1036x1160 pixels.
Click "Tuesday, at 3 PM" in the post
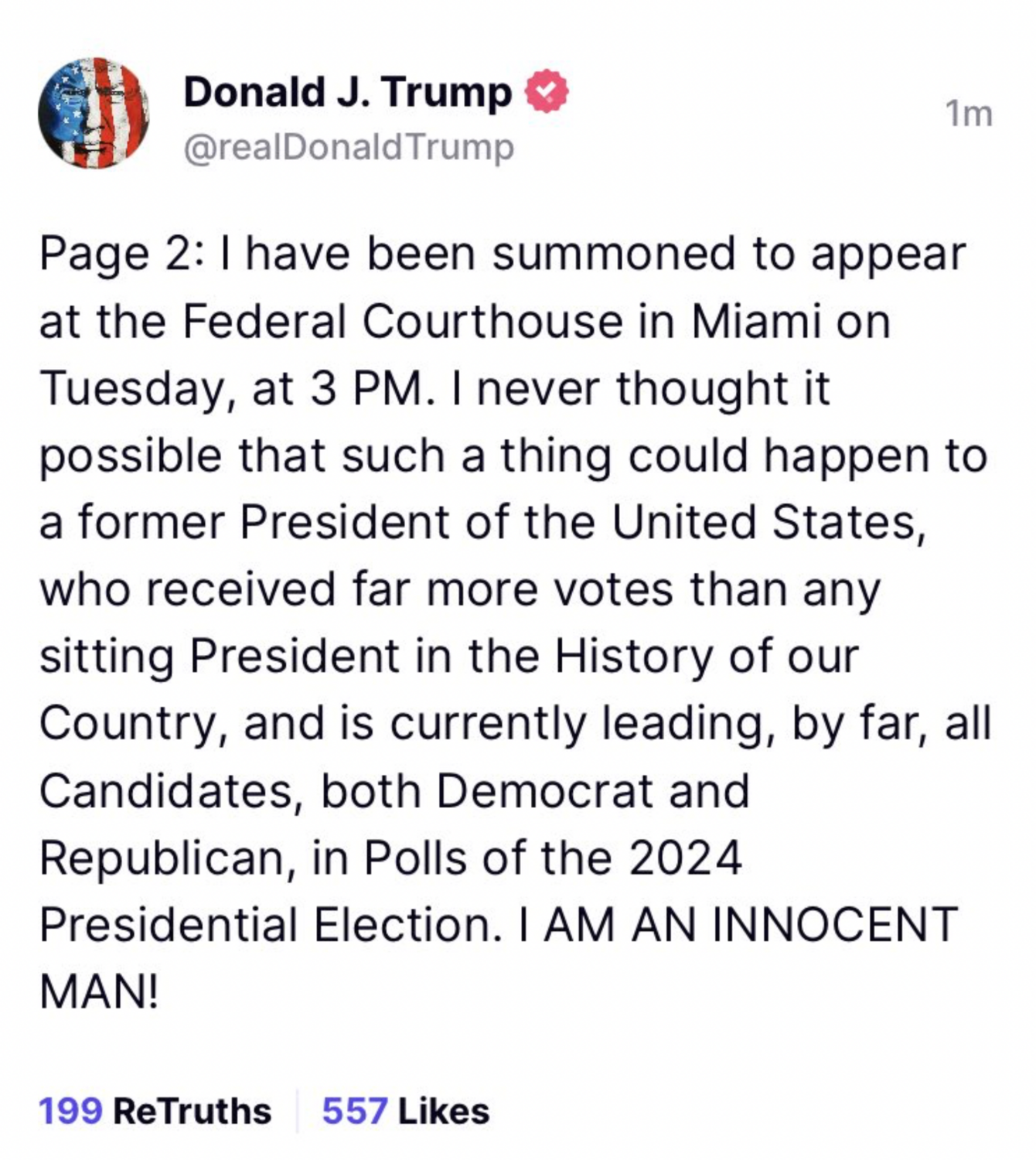point(232,388)
